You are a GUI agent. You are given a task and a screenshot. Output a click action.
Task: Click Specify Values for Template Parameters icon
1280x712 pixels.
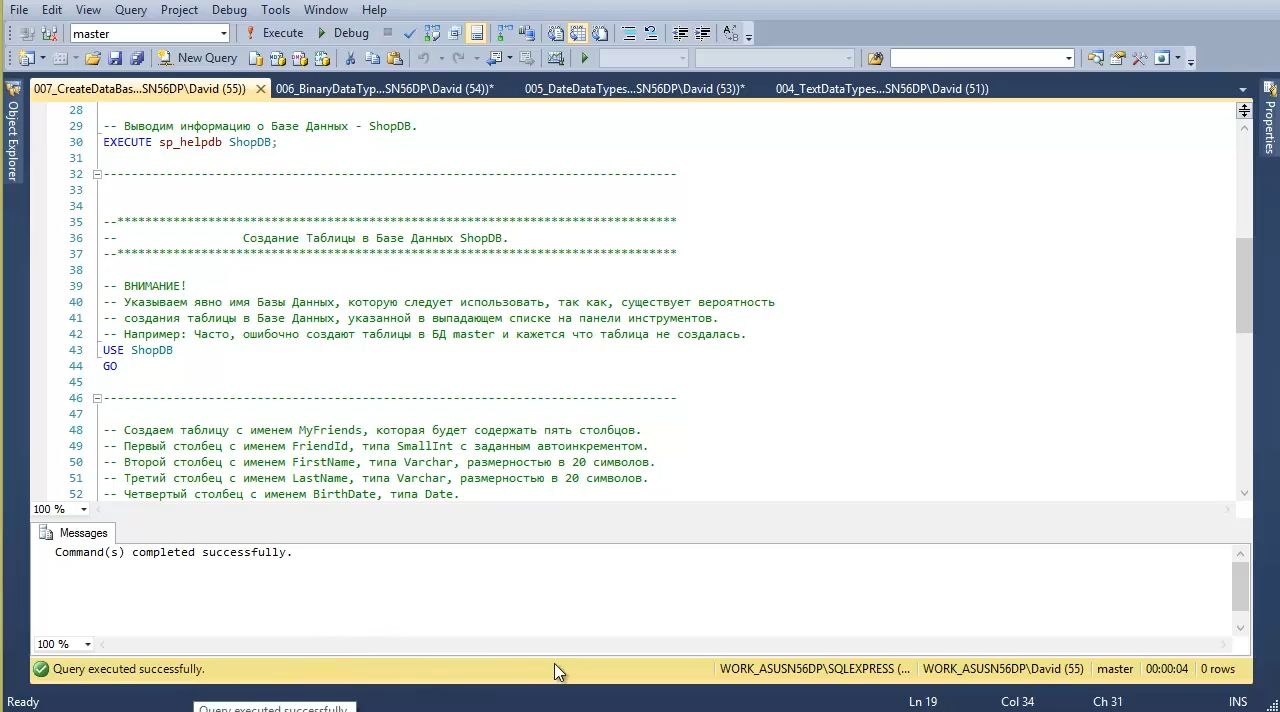(731, 33)
